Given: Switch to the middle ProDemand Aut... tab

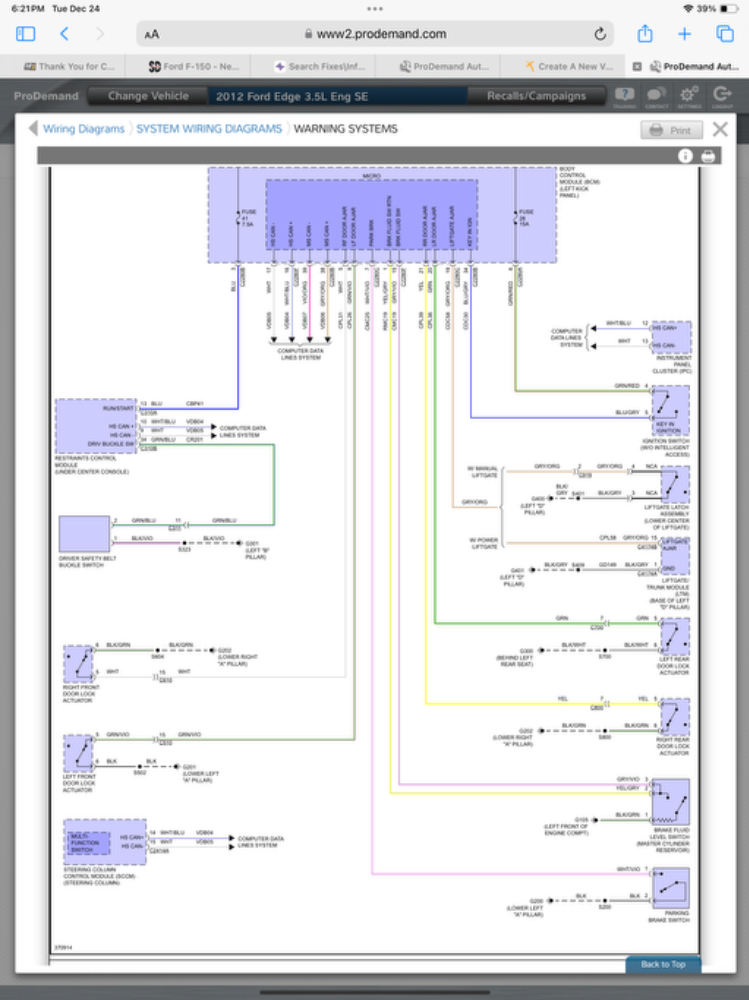Looking at the screenshot, I should coord(444,66).
